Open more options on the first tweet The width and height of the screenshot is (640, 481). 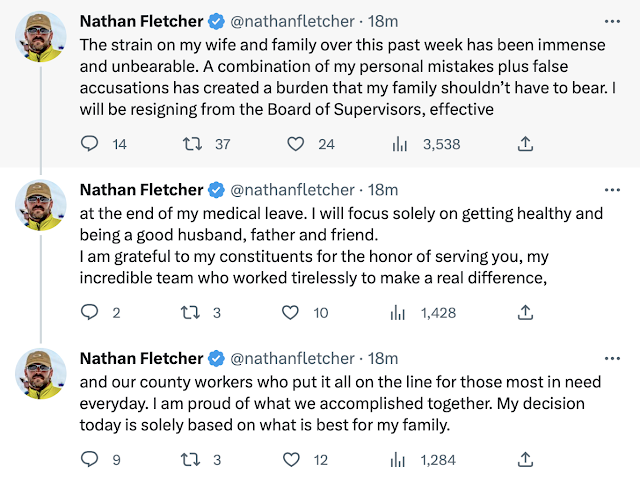[611, 21]
